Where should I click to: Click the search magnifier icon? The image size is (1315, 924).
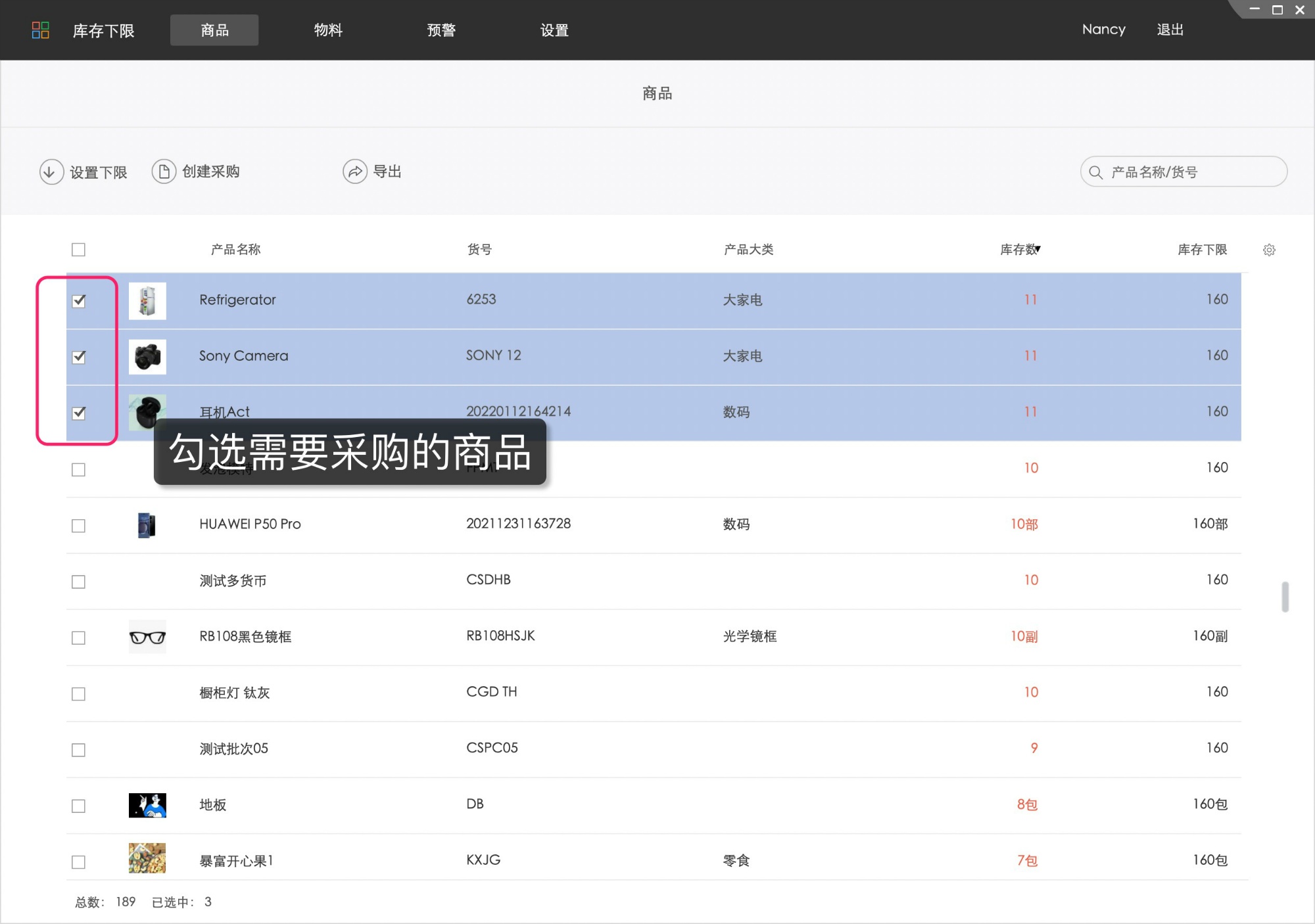1095,172
